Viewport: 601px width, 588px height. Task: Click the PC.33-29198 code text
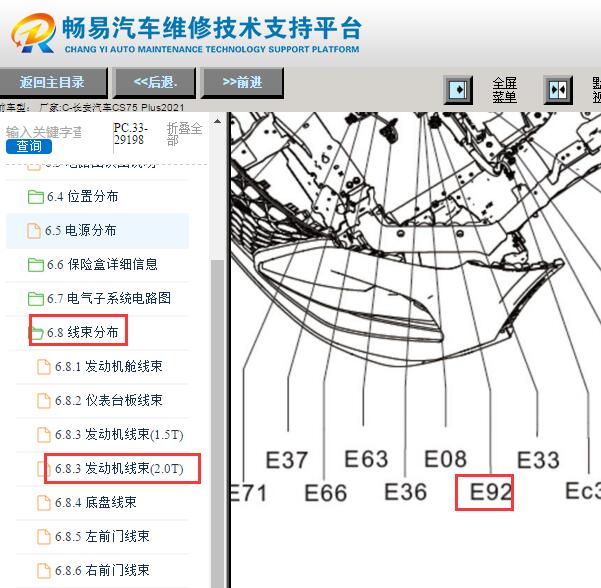(131, 133)
